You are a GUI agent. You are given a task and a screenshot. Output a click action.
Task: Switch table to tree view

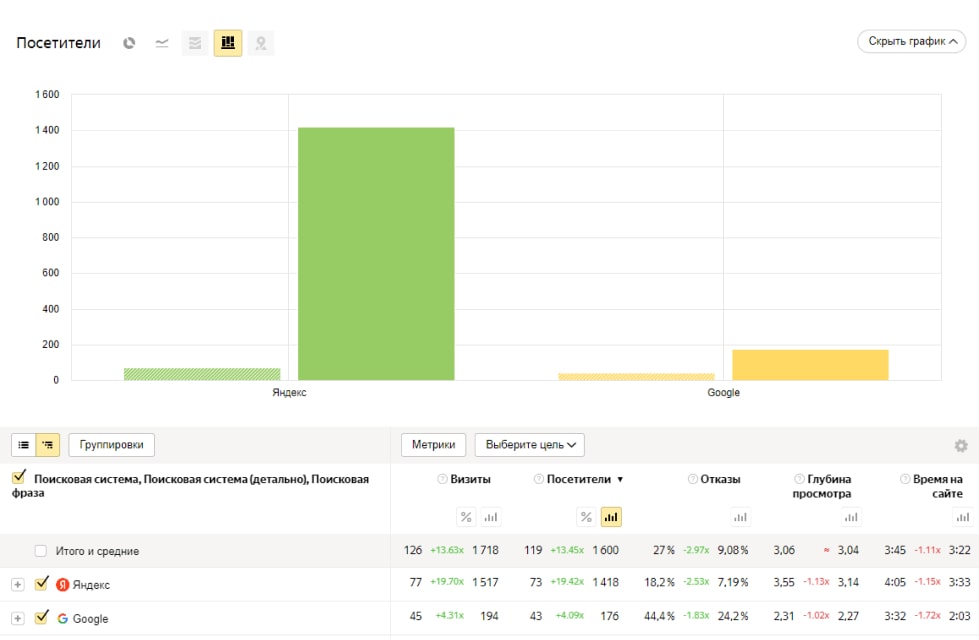pos(48,445)
